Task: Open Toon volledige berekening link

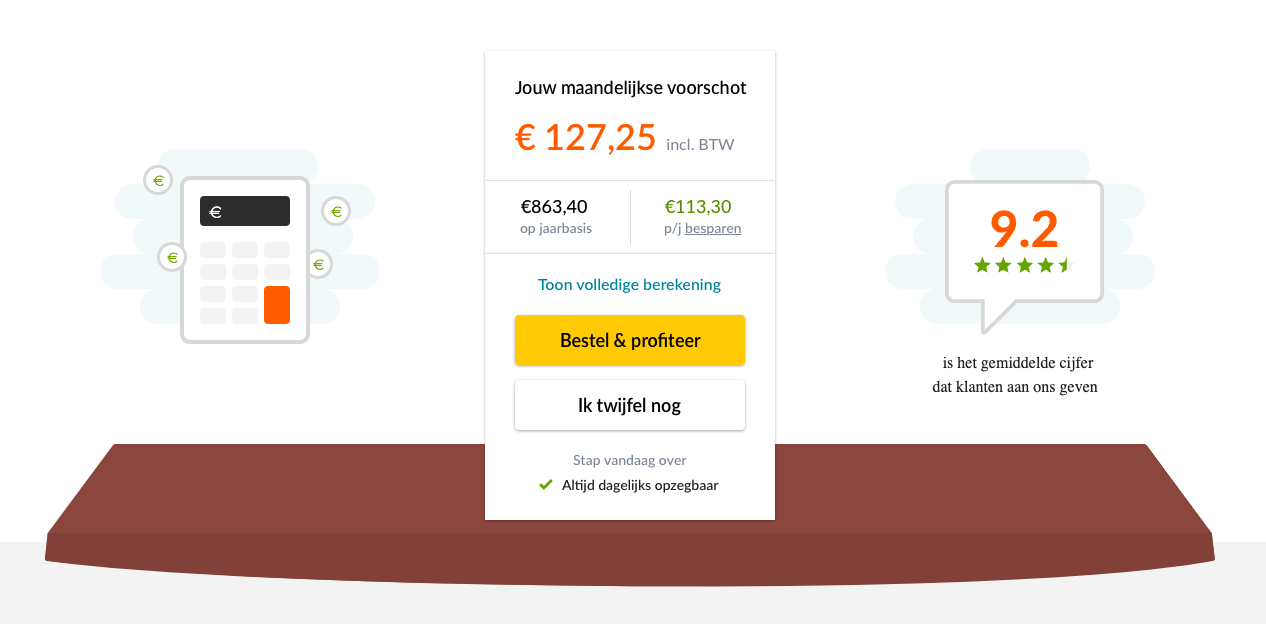Action: tap(630, 285)
